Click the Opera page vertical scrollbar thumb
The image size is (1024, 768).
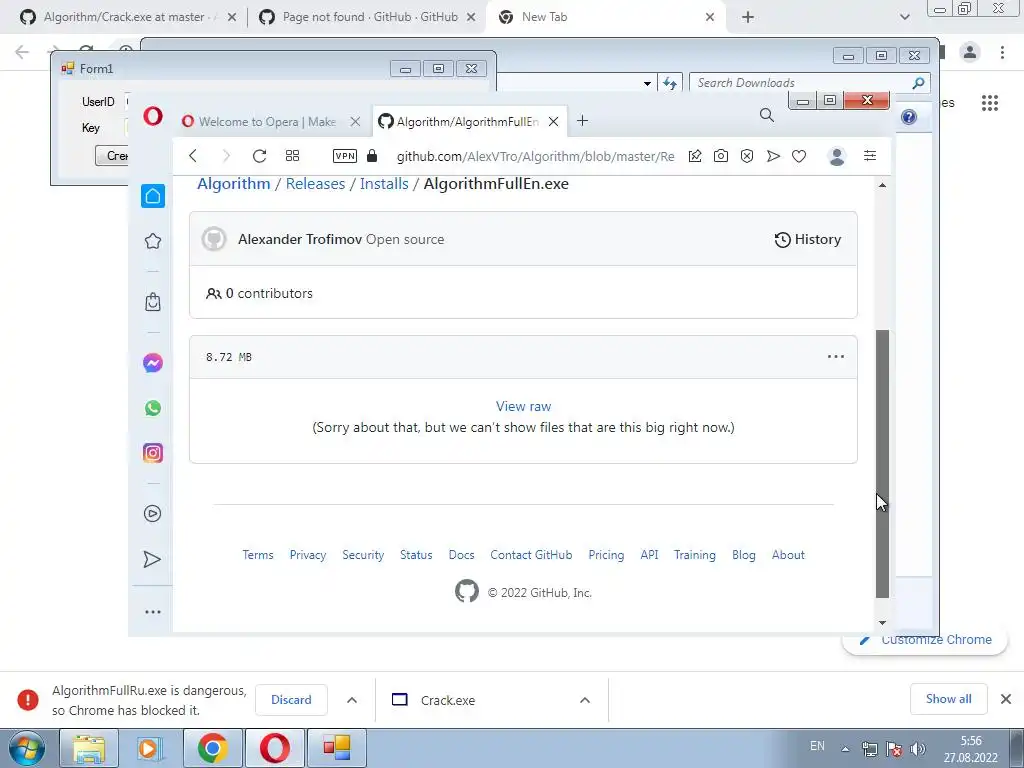pos(882,464)
